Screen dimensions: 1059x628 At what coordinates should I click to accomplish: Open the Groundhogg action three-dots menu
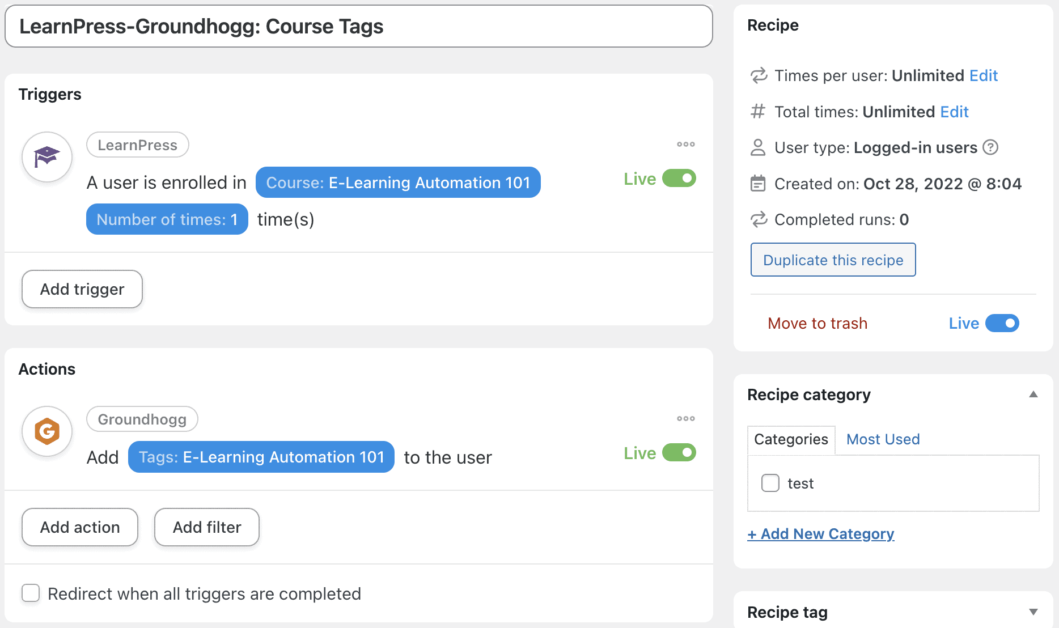tap(686, 419)
